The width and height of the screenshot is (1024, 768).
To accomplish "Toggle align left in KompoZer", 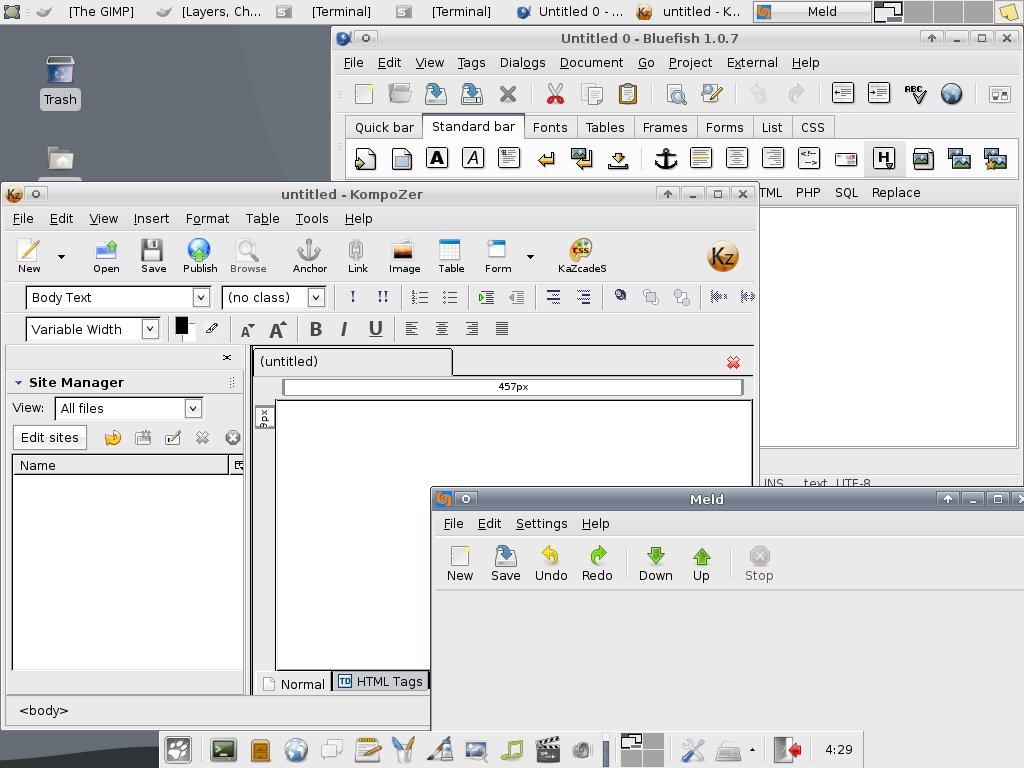I will coord(411,328).
